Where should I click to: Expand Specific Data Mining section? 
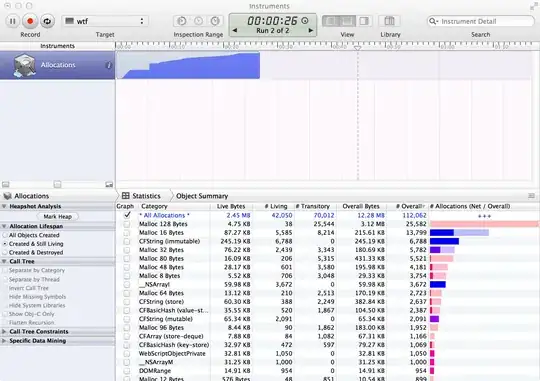pos(4,341)
